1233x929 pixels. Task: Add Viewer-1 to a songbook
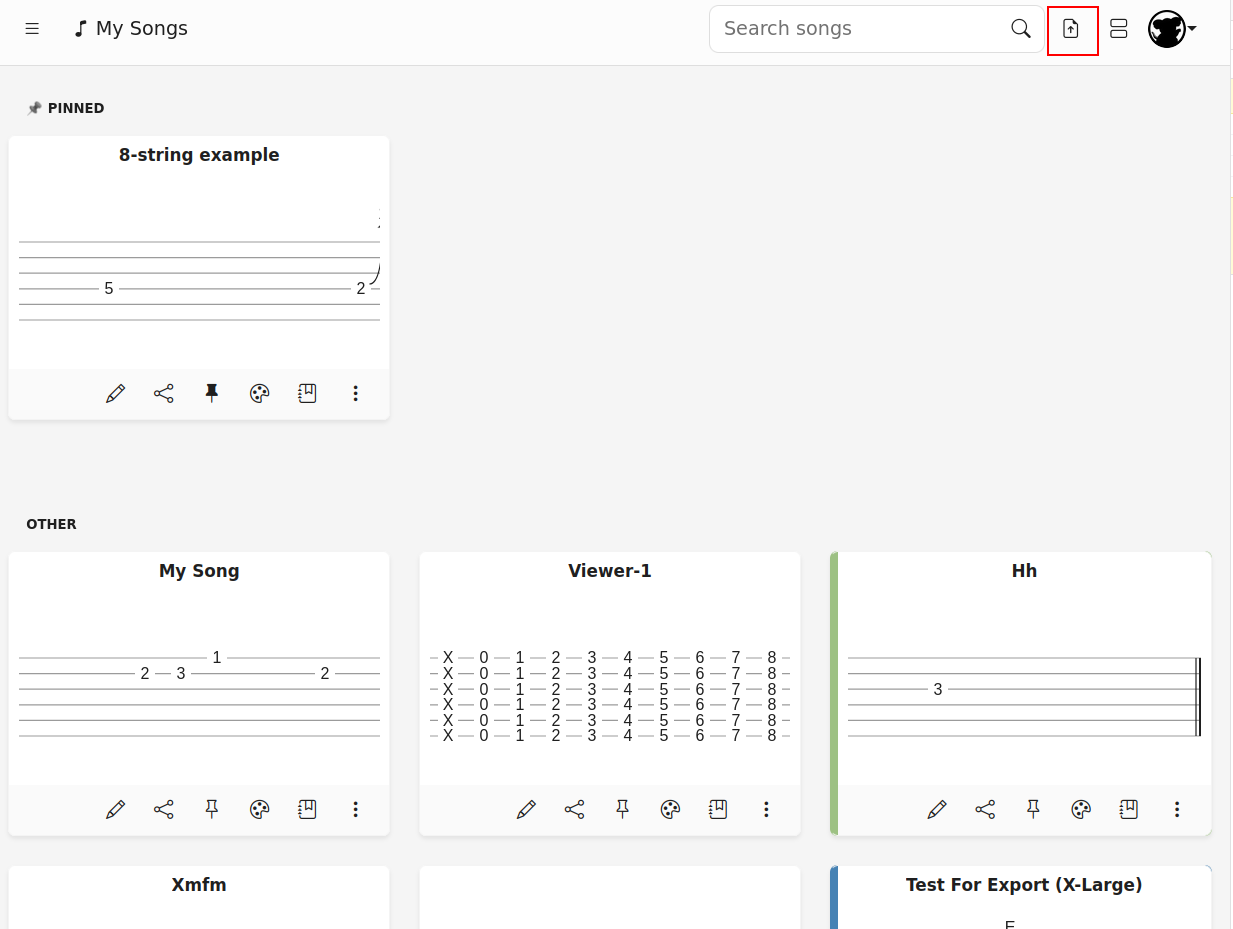click(x=718, y=810)
